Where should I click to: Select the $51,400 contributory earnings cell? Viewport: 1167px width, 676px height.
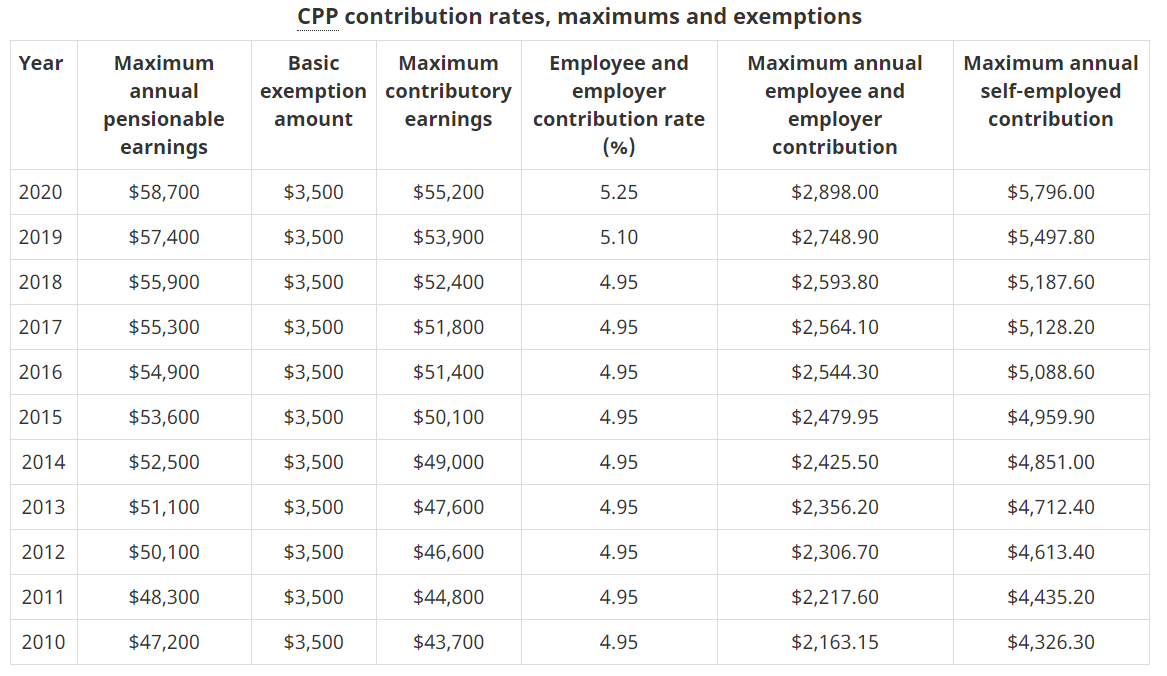coord(448,372)
